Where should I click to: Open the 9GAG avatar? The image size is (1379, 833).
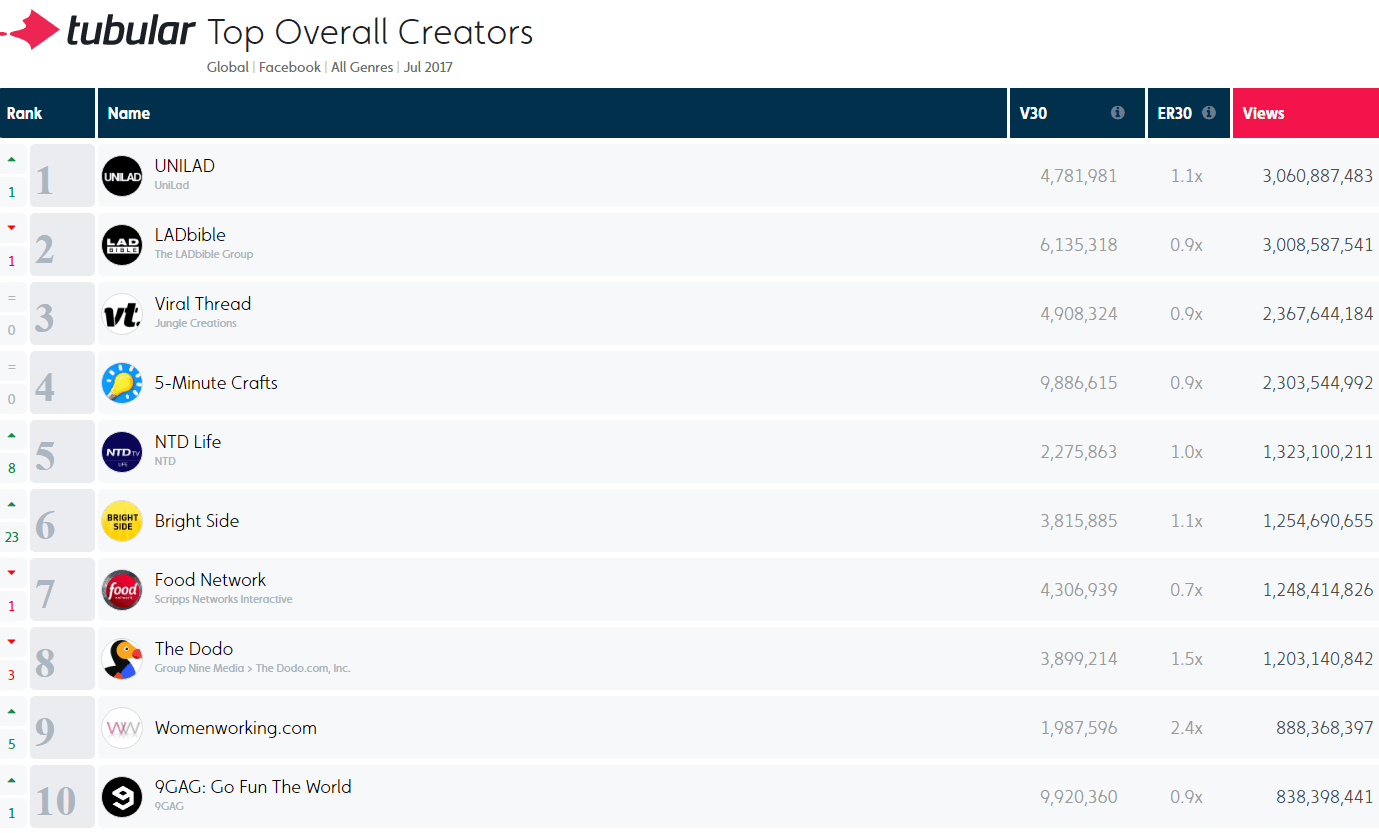(x=122, y=797)
